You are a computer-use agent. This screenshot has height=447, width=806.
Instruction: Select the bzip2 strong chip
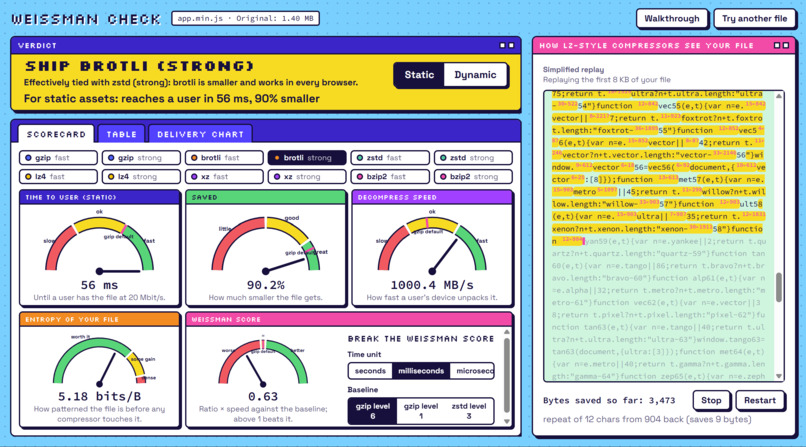click(x=473, y=176)
